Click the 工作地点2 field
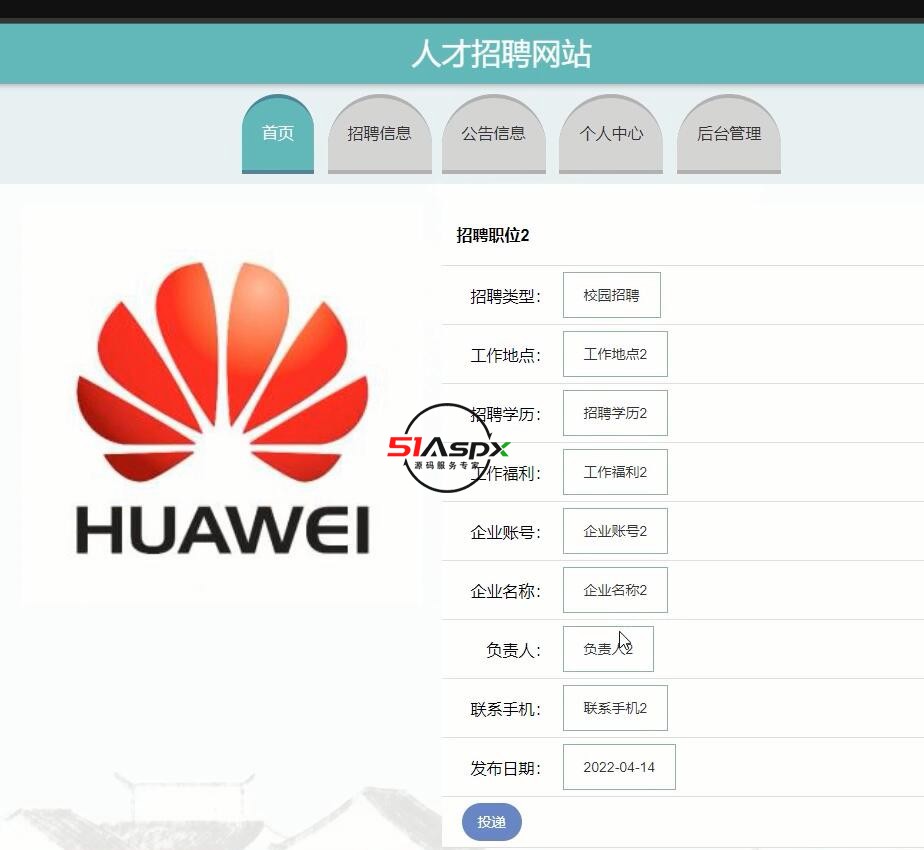 615,354
